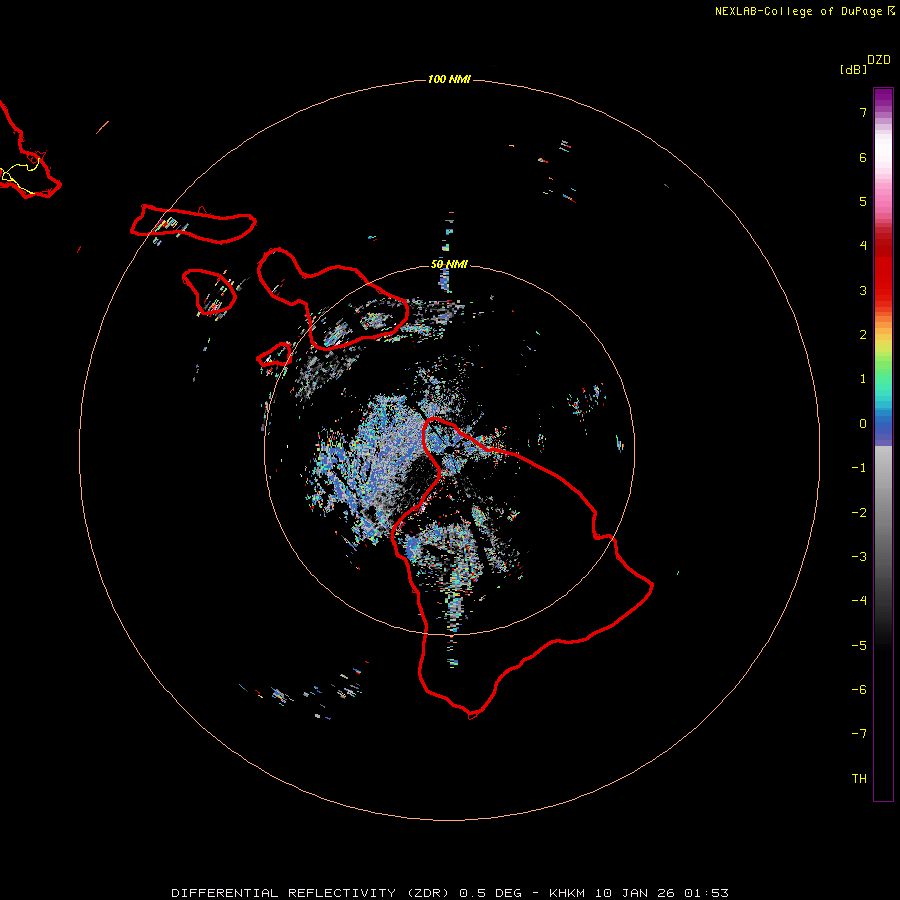Click the 1 label on the color scale
Image resolution: width=900 pixels, height=900 pixels.
pyautogui.click(x=863, y=379)
